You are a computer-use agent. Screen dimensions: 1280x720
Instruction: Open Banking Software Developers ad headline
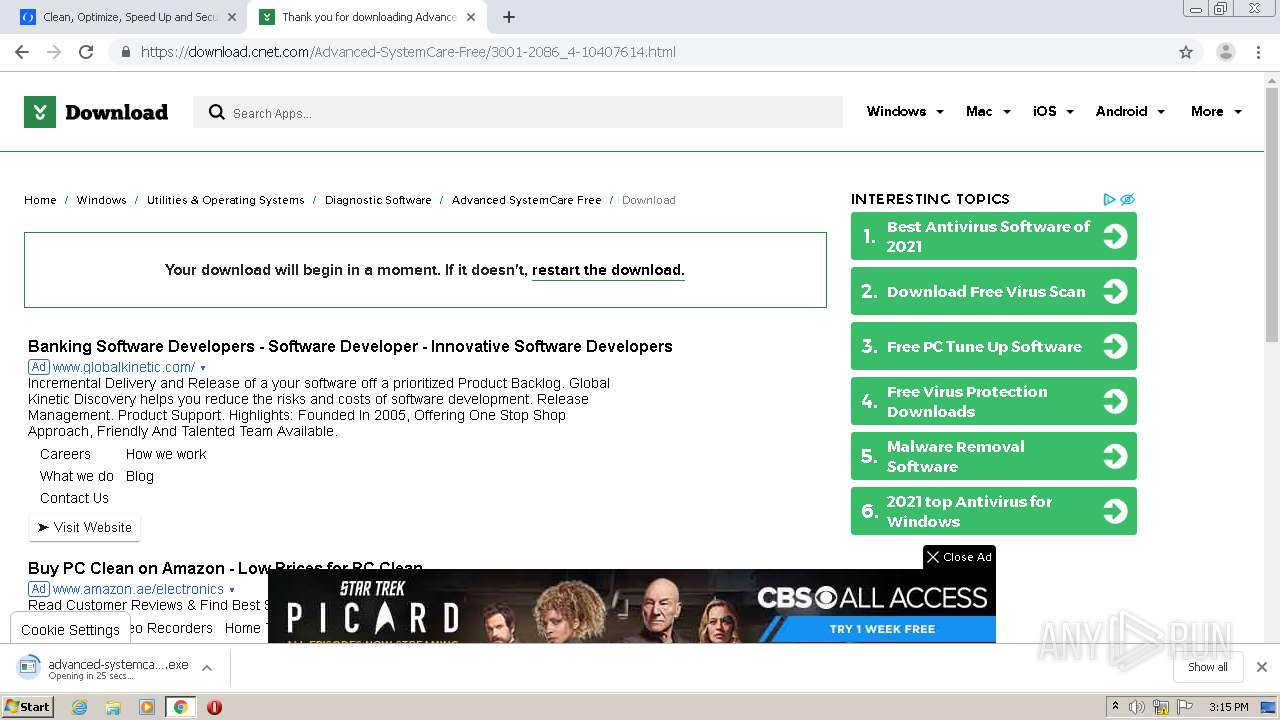(350, 346)
